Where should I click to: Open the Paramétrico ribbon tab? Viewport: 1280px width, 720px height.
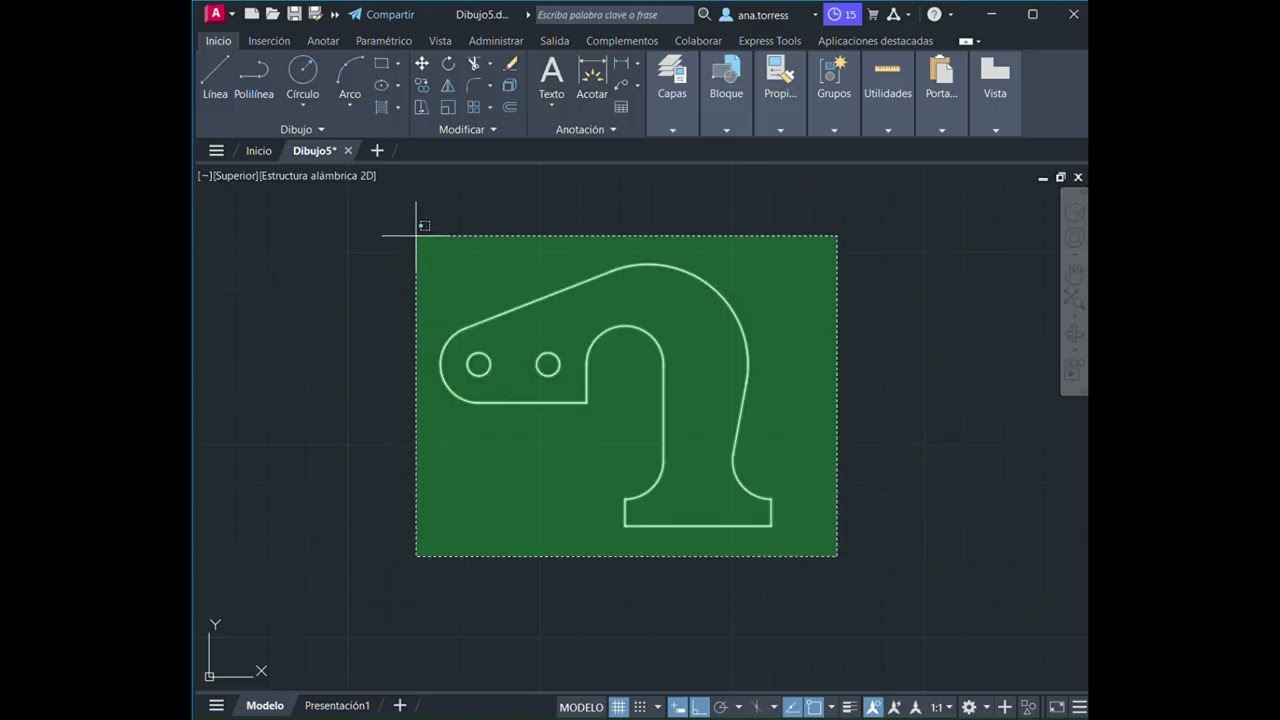coord(384,41)
